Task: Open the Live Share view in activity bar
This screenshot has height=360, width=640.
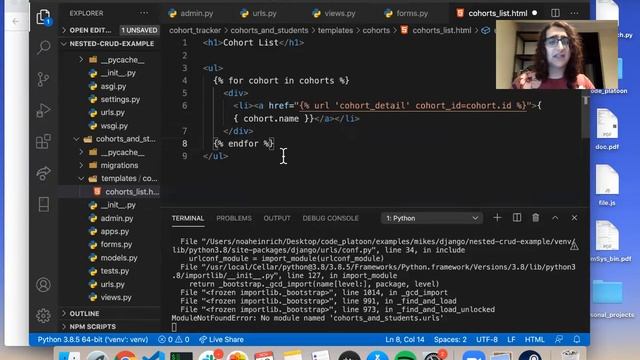Action: (x=43, y=173)
